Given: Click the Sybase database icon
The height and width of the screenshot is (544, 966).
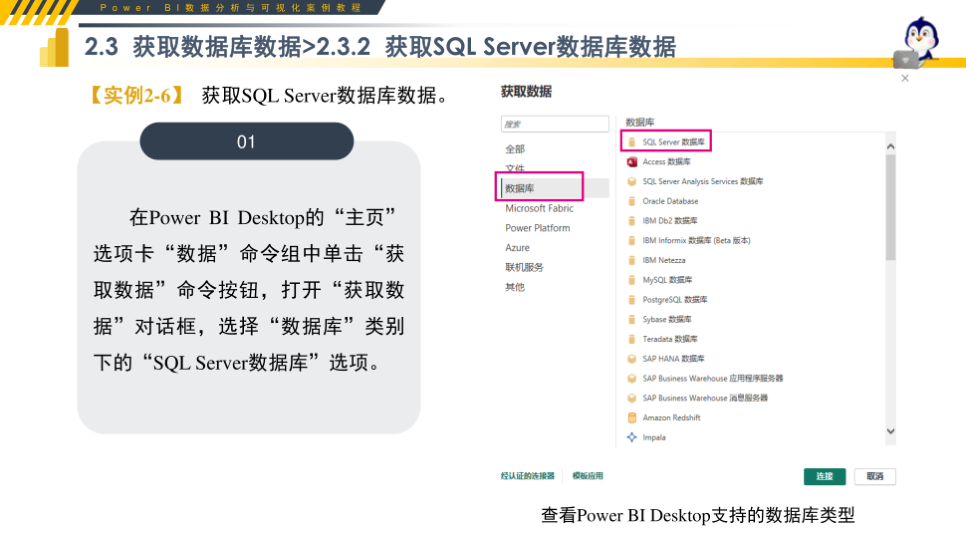Looking at the screenshot, I should click(631, 319).
